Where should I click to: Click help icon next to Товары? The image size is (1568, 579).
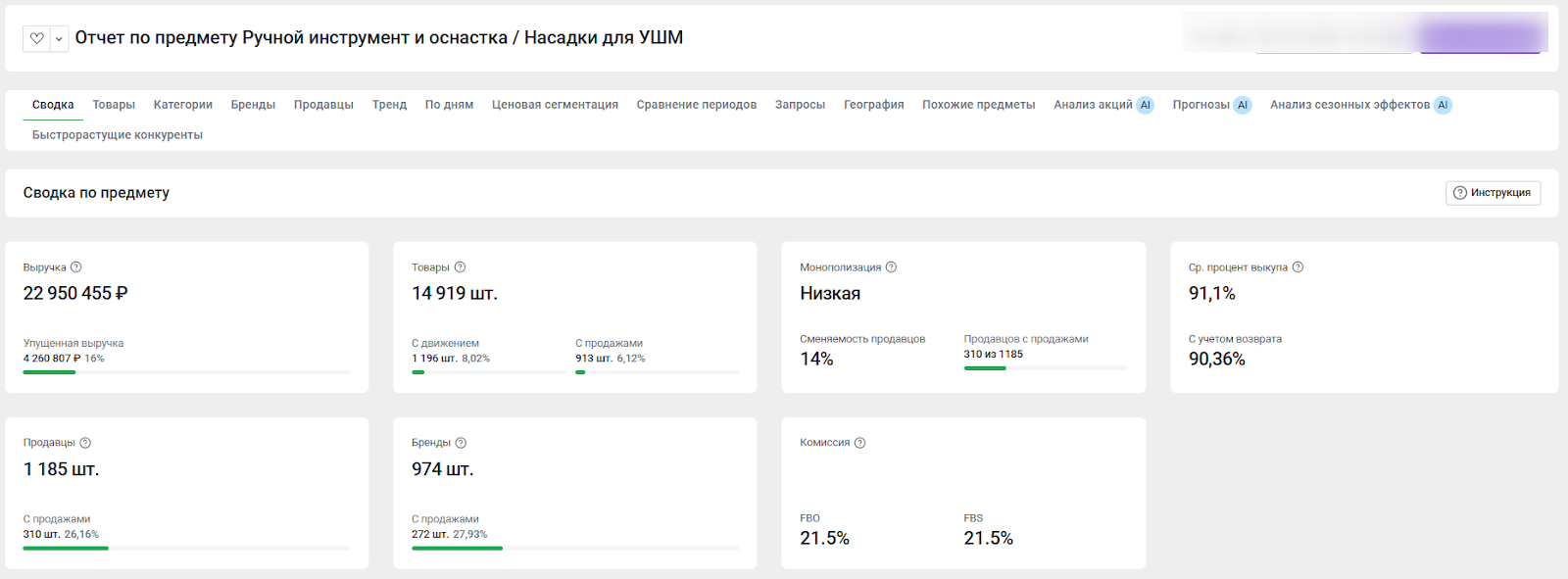460,267
